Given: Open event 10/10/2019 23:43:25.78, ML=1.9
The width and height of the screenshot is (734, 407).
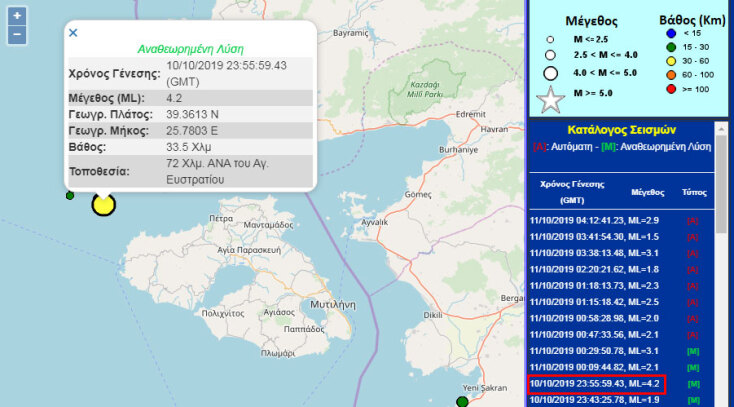Looking at the screenshot, I should click(594, 400).
